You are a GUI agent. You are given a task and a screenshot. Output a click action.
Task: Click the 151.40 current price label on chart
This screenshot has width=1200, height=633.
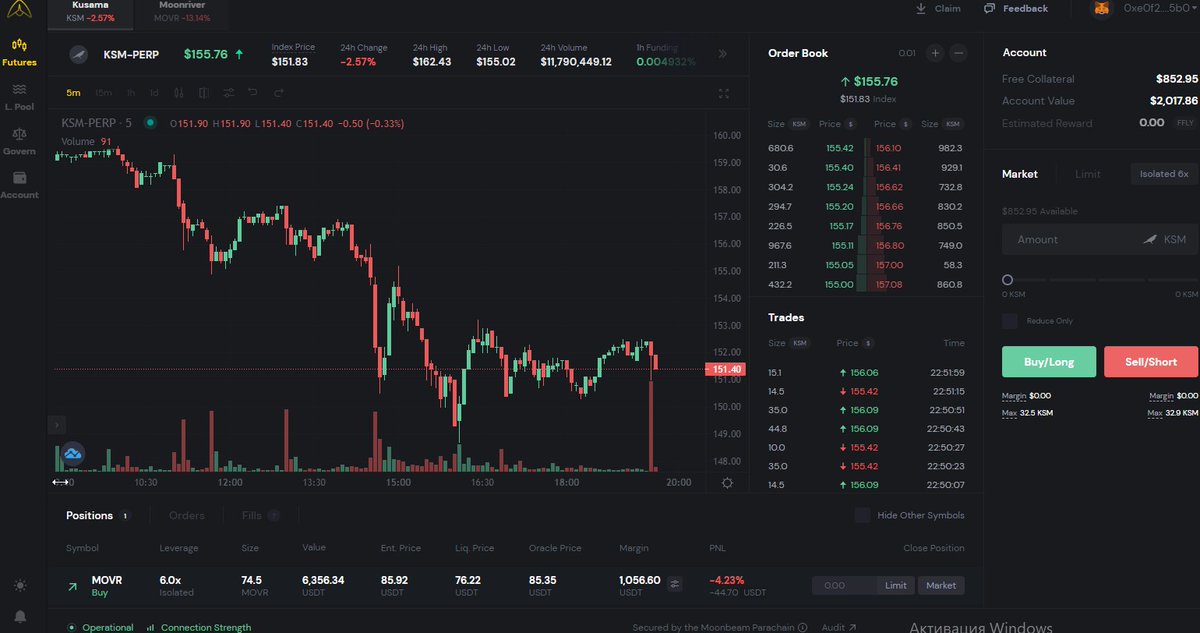[727, 370]
